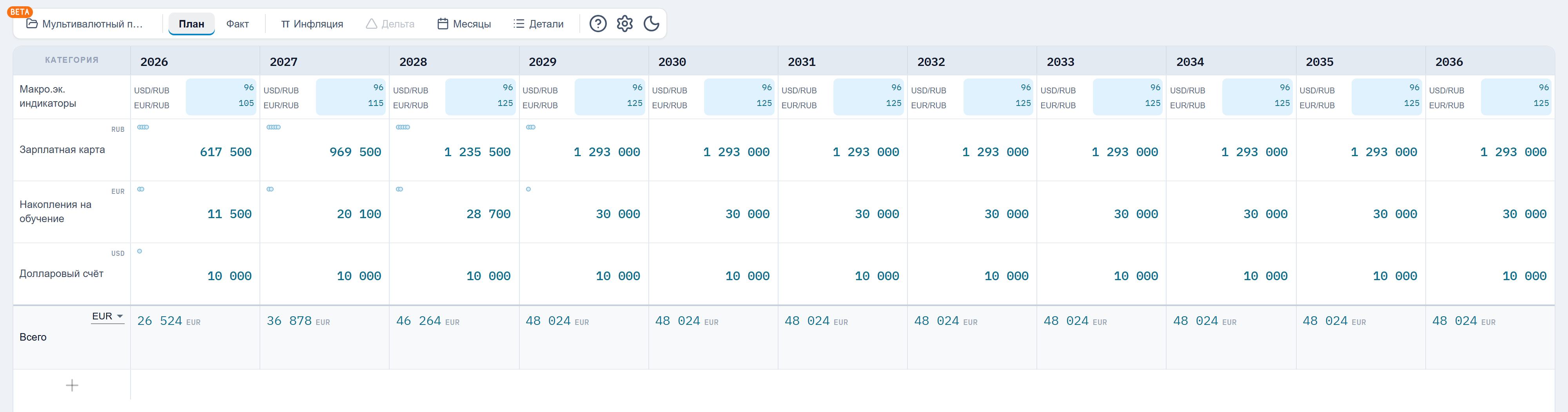Click chain indicator in Зарплатная карта 2027
1568x412 pixels.
pos(273,128)
